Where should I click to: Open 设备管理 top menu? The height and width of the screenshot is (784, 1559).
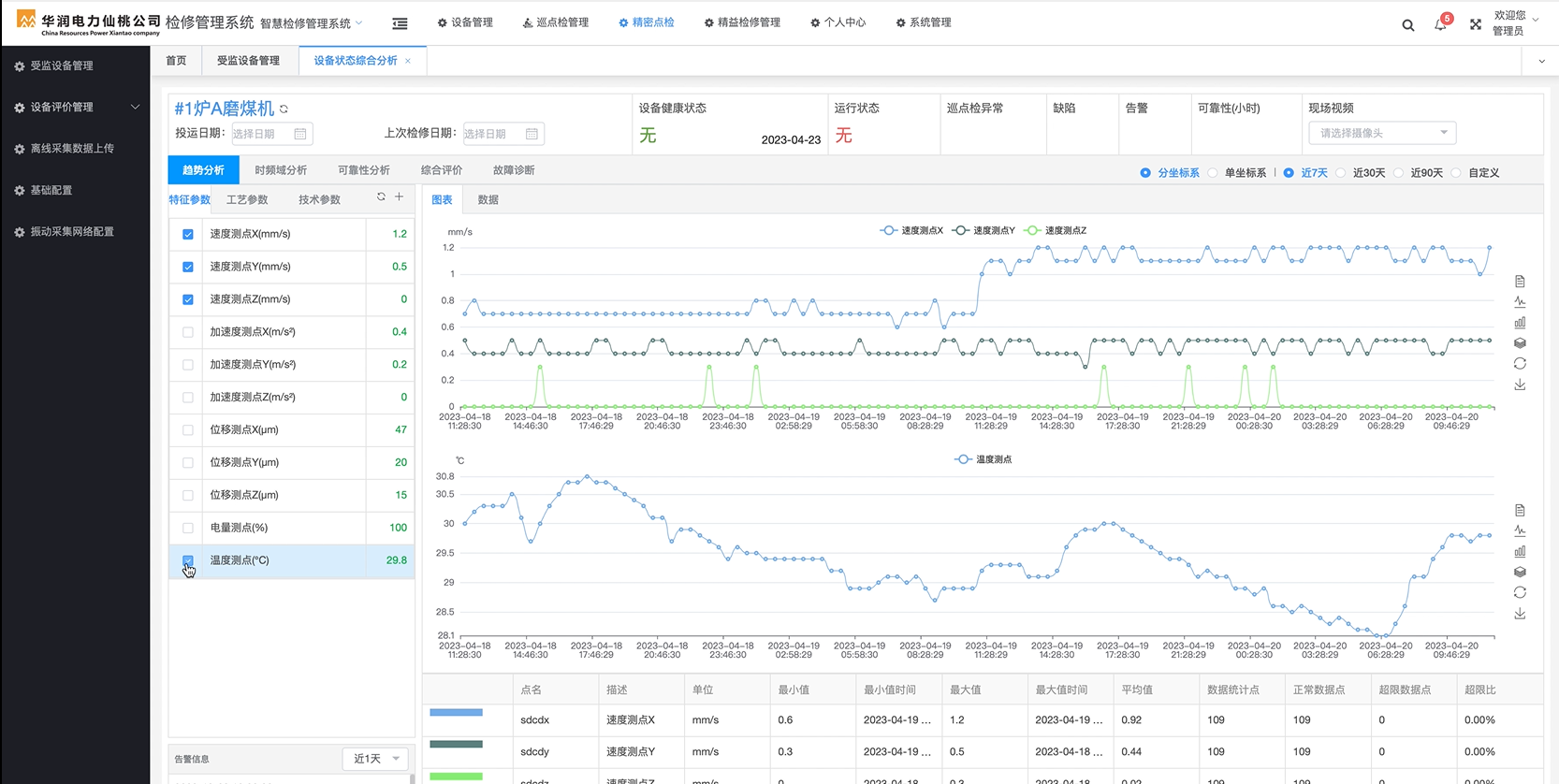(x=465, y=22)
